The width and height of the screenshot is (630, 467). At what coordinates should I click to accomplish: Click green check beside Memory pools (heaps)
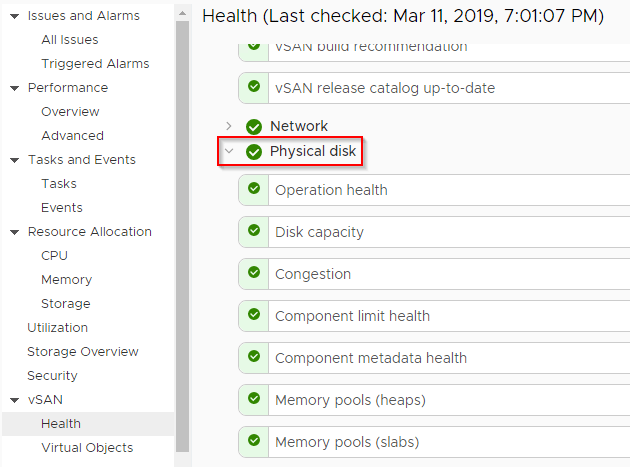pyautogui.click(x=254, y=399)
